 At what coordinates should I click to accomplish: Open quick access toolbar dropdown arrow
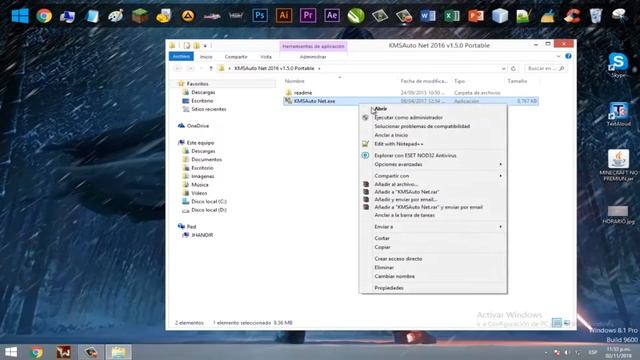205,46
